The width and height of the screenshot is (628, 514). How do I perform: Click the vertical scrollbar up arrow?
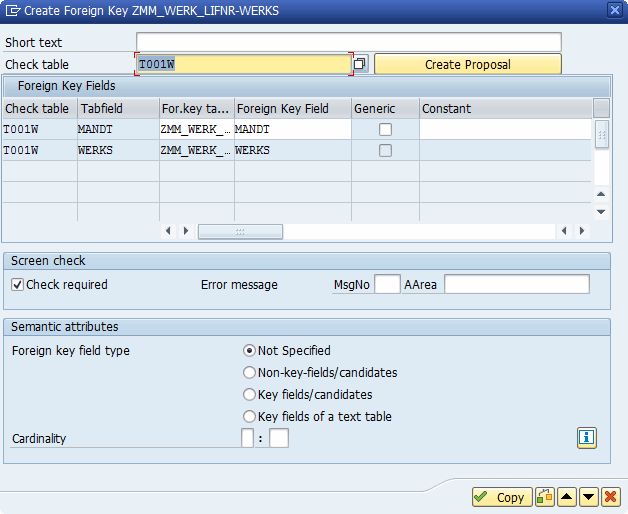[601, 194]
